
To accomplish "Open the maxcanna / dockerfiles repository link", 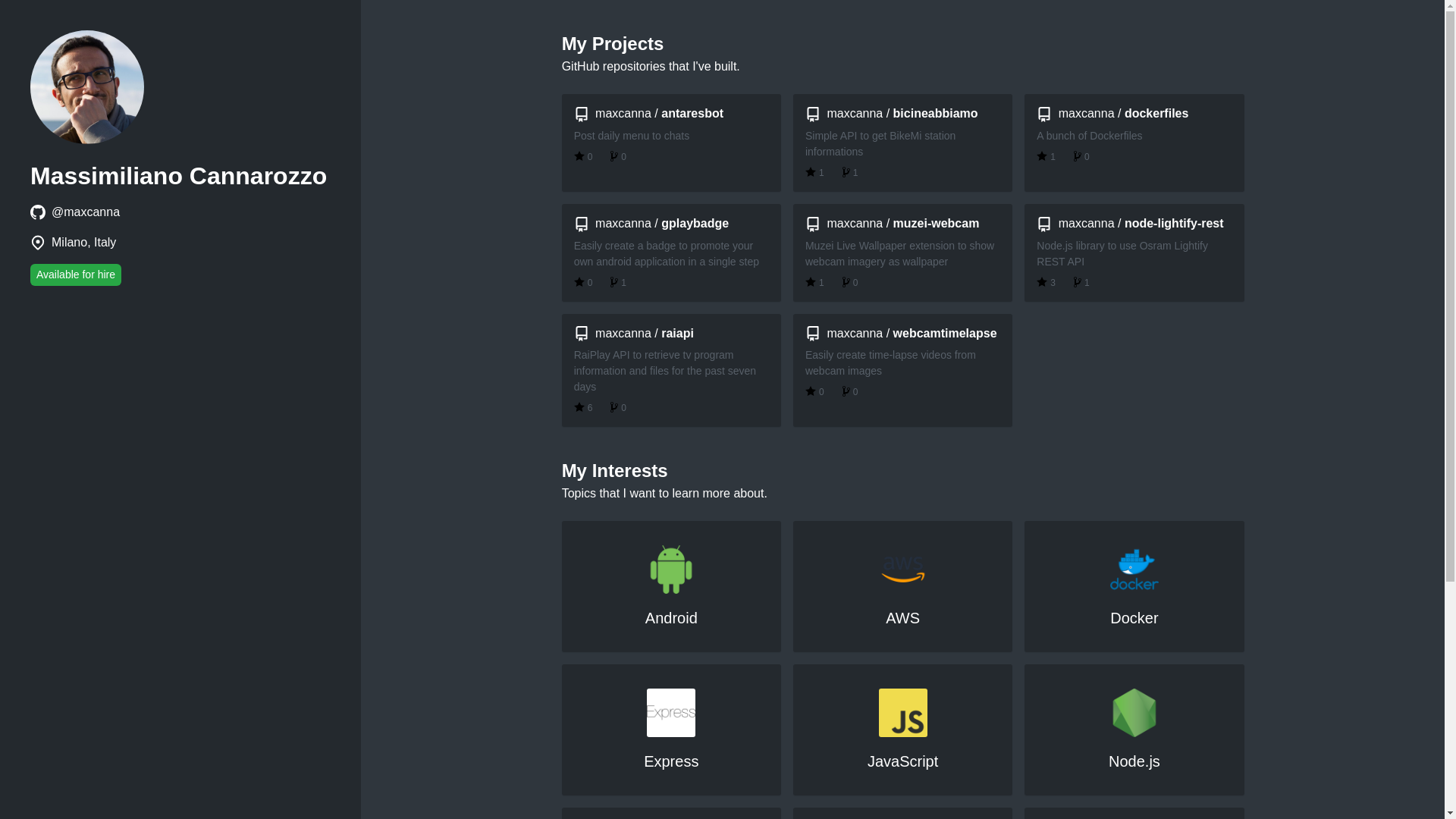I will coord(1123,114).
